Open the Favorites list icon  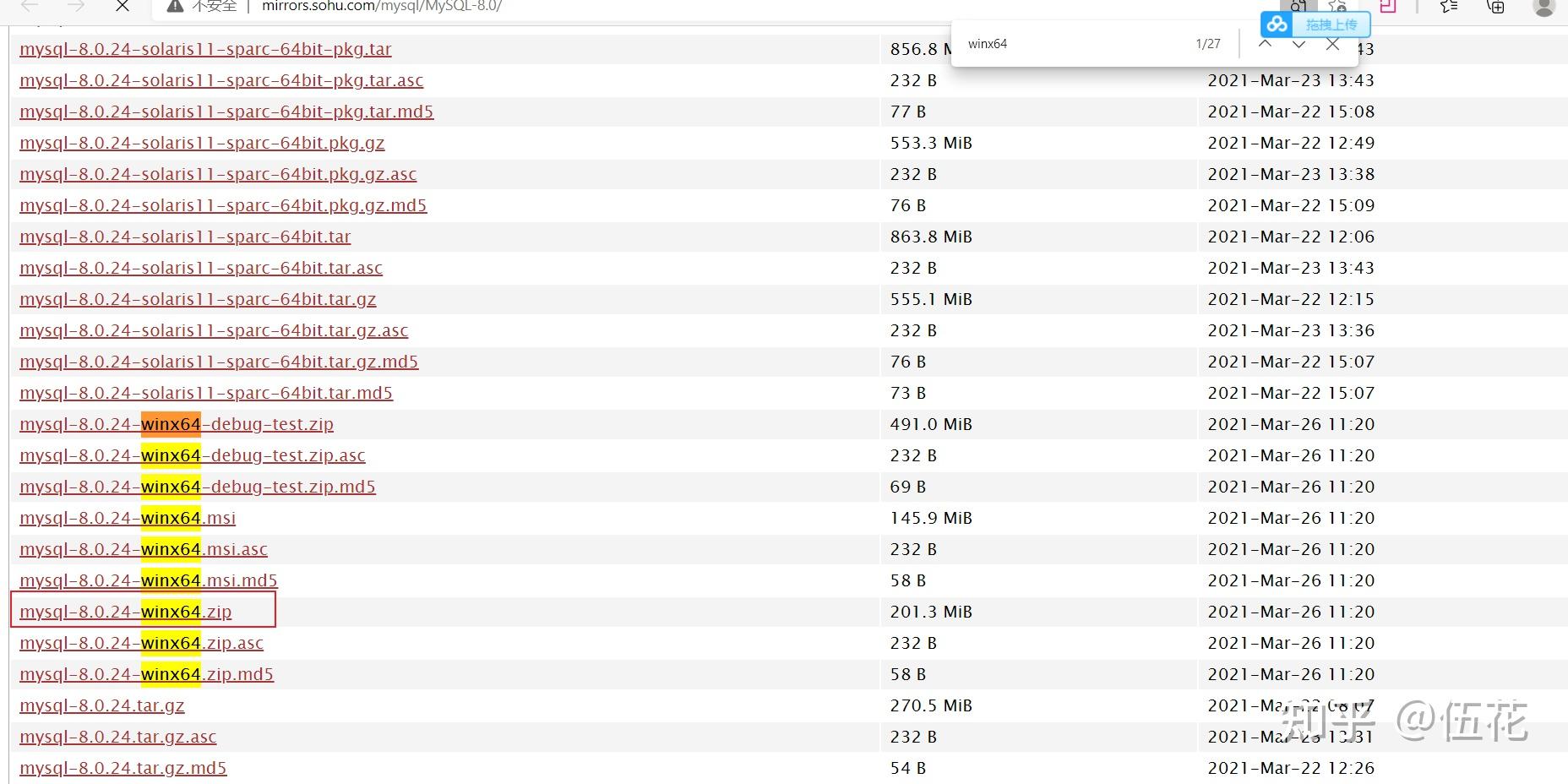coord(1448,7)
